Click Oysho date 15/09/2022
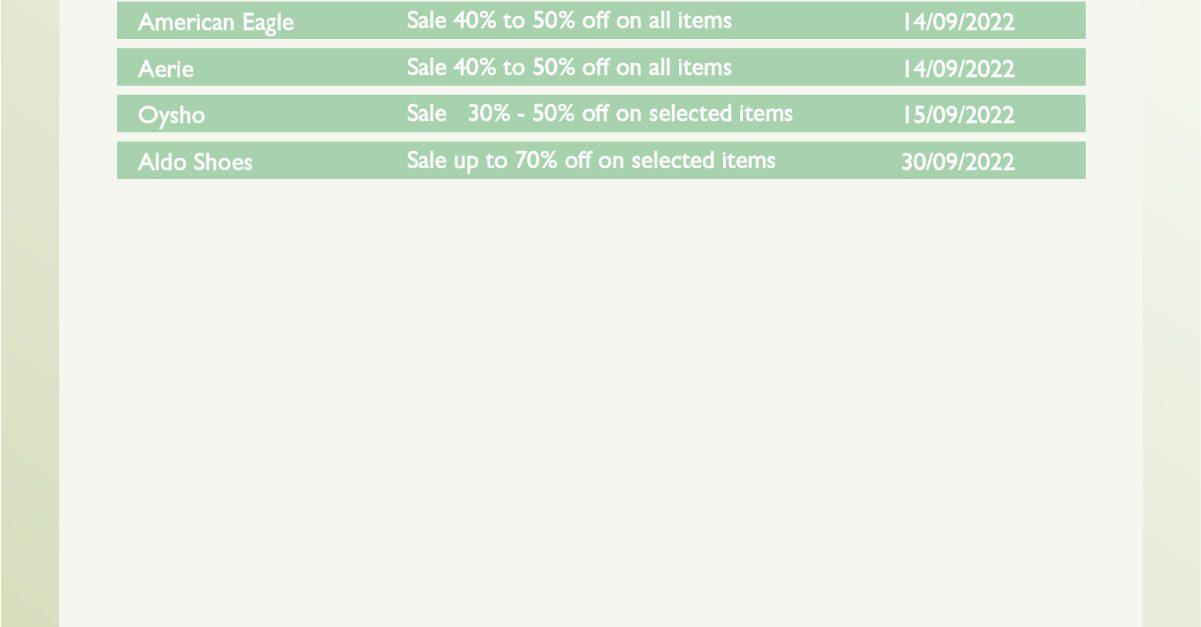 (x=958, y=115)
